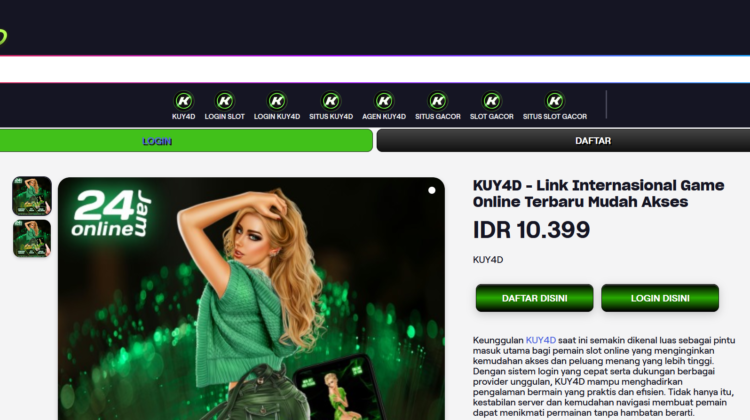Click the LOGIN DISINI button

(660, 298)
